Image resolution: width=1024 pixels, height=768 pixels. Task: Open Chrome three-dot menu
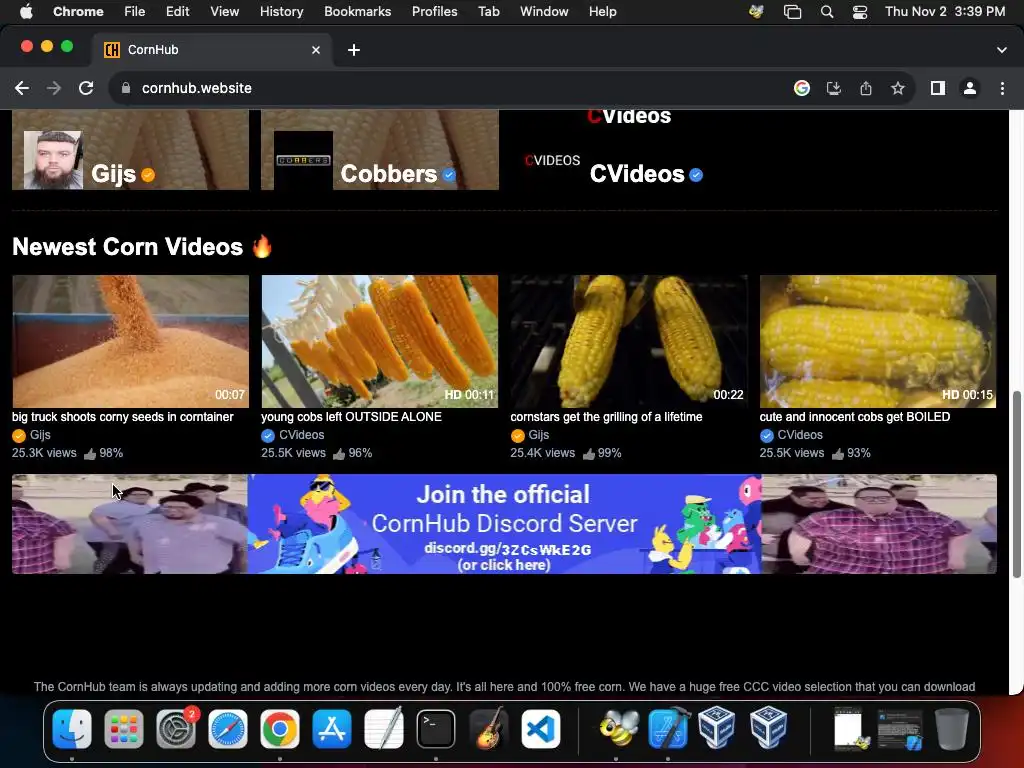[x=1002, y=88]
